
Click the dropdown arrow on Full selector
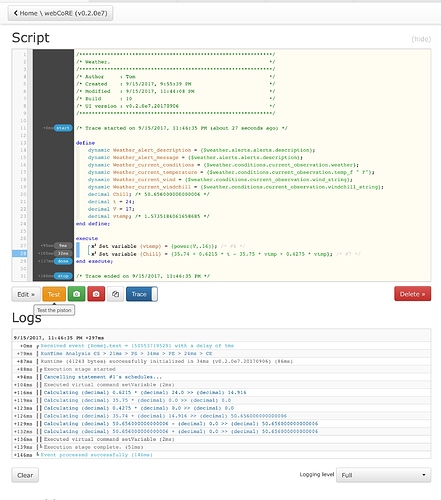(424, 475)
